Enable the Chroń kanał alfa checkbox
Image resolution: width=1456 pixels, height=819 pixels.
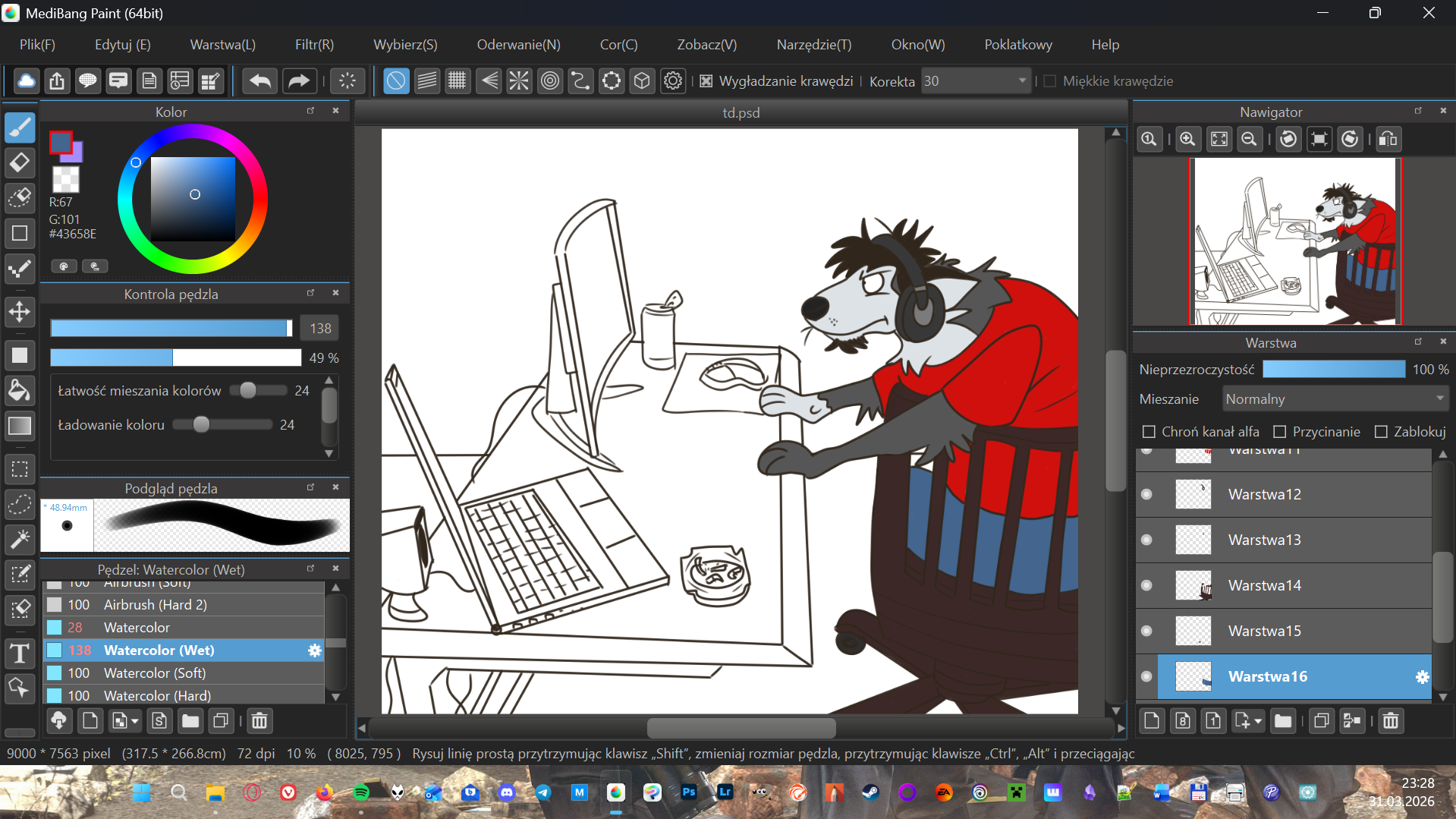coord(1149,432)
